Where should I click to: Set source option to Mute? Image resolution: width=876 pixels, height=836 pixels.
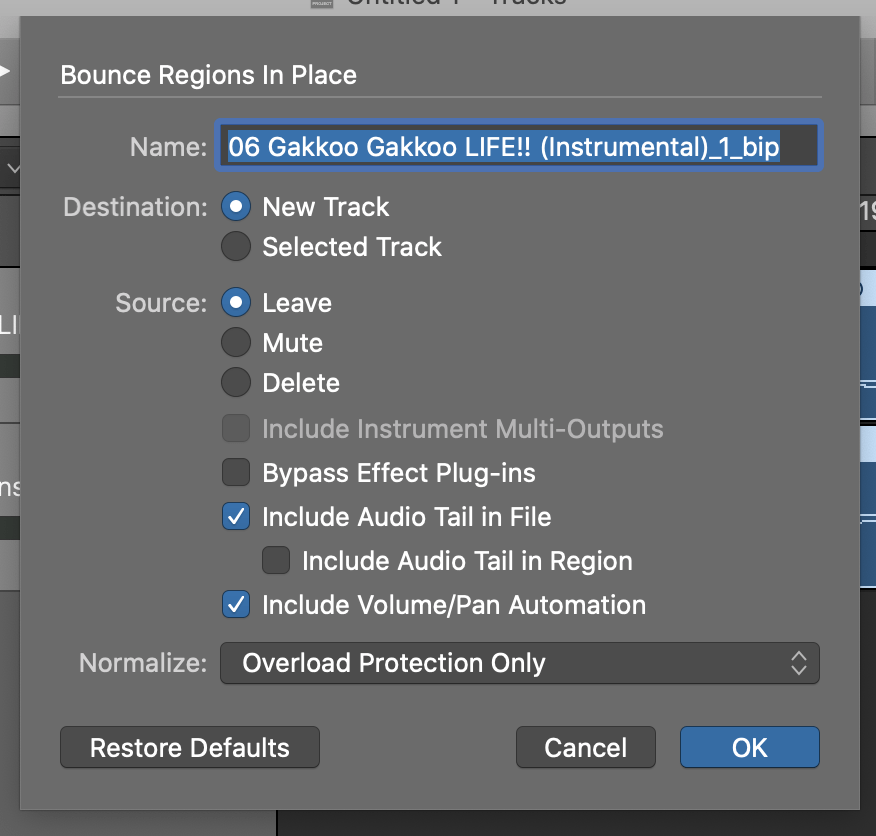tap(236, 343)
